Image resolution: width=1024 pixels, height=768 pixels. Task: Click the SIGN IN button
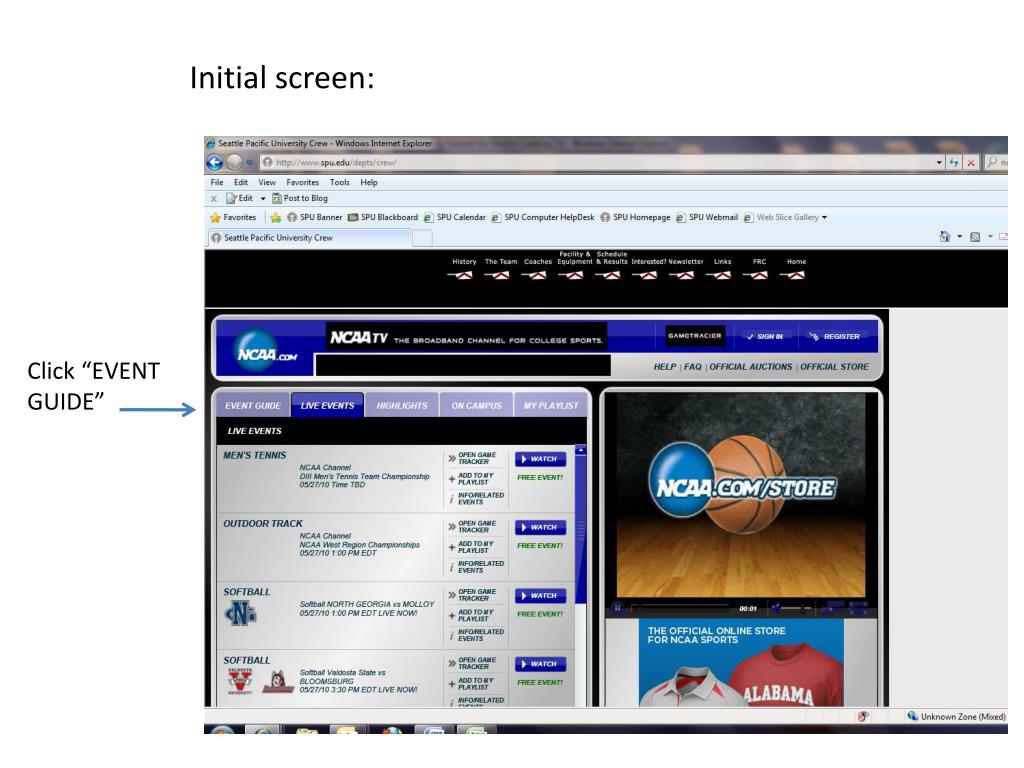(x=765, y=336)
